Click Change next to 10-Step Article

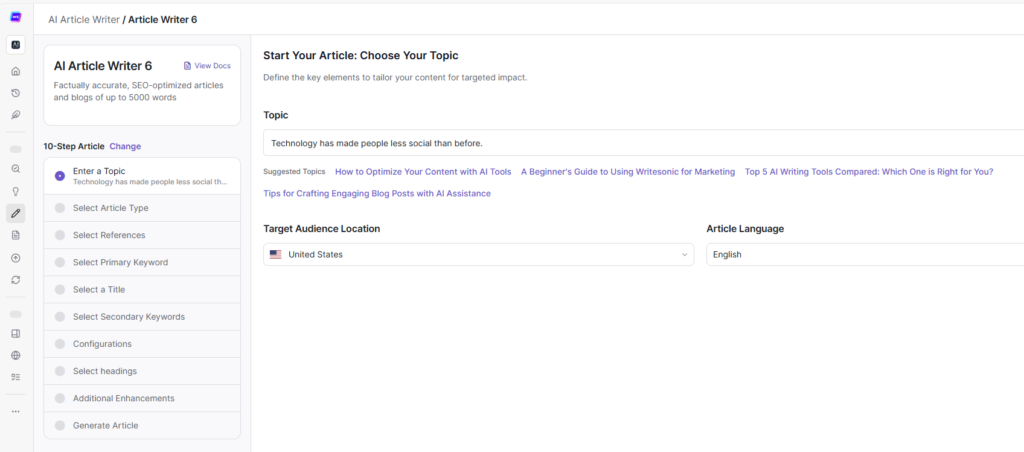[x=125, y=146]
